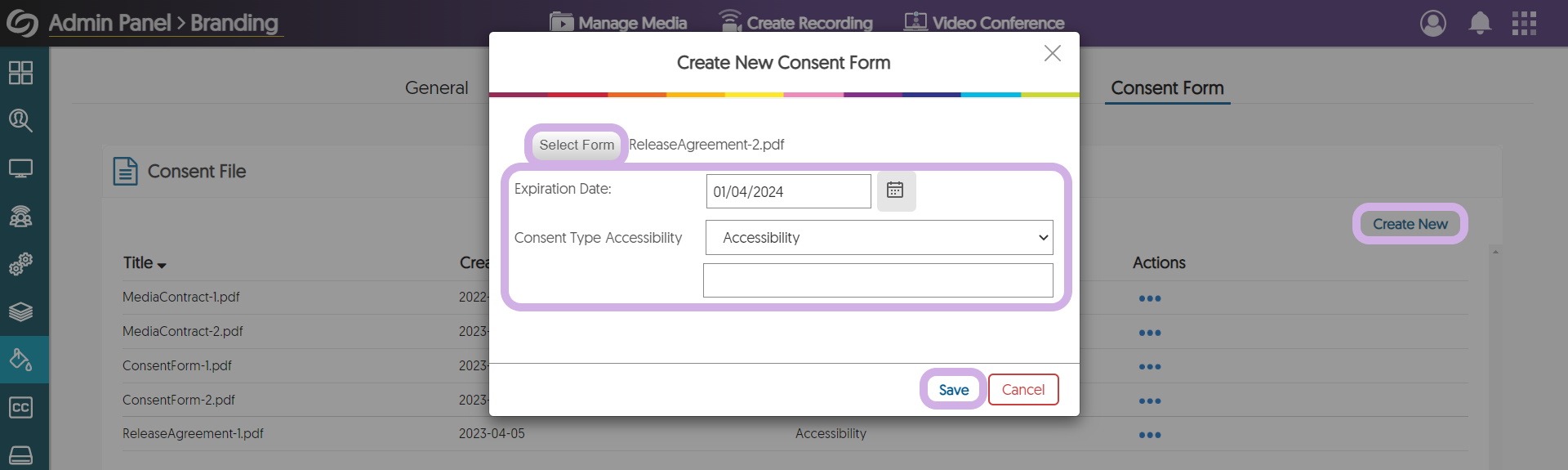Open the dashboard icon in sidebar
The width and height of the screenshot is (1568, 470).
tap(20, 73)
